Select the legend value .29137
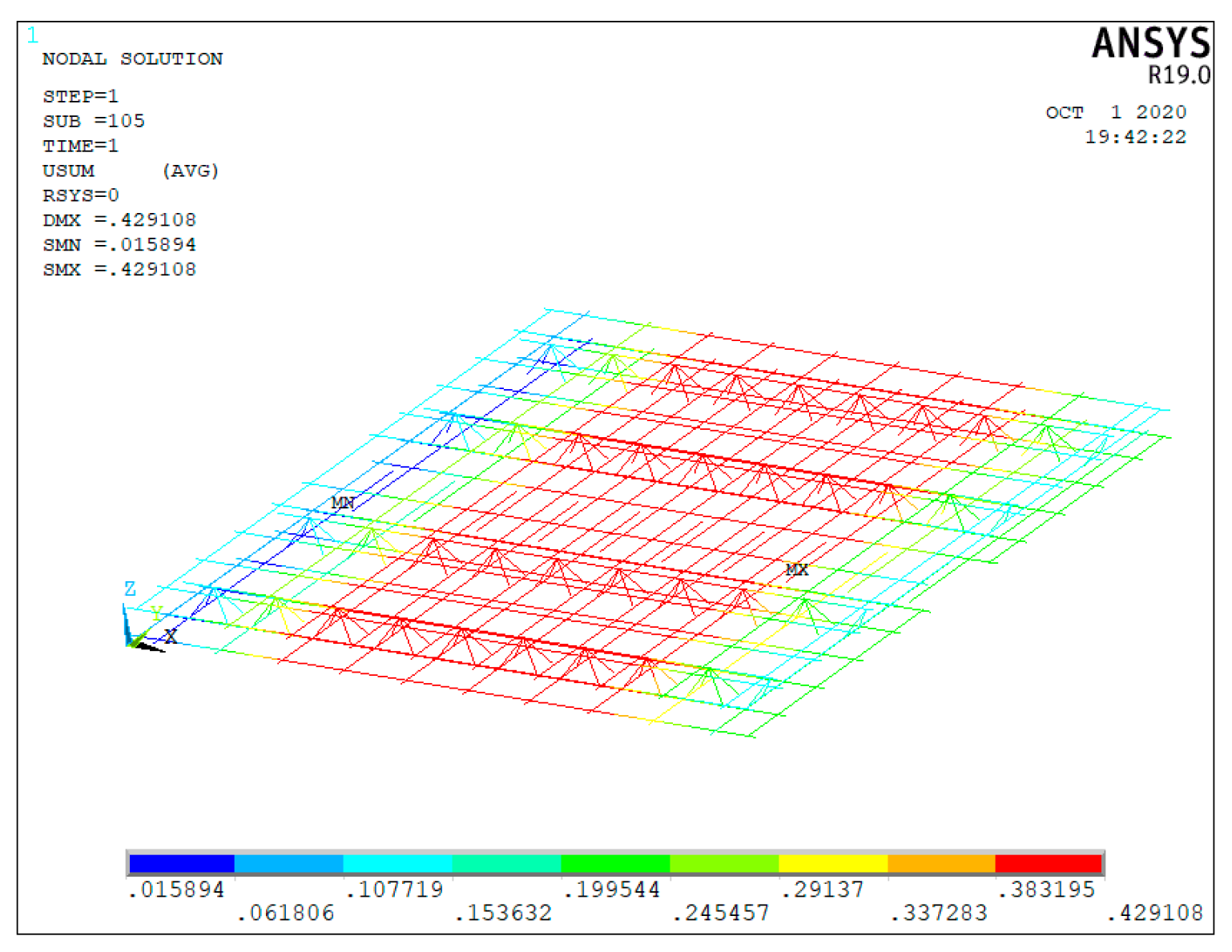 (x=823, y=890)
